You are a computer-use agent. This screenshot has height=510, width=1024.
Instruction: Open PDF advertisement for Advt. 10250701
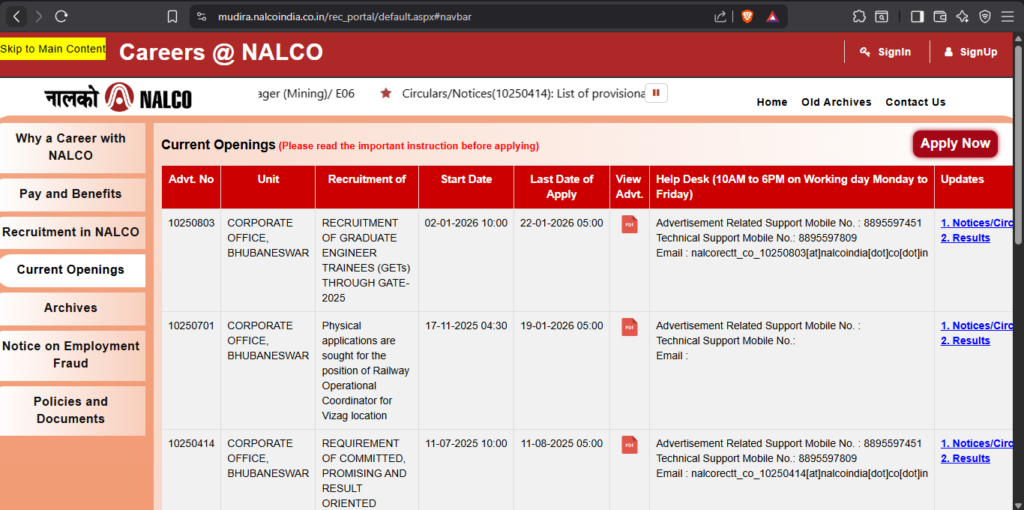629,327
